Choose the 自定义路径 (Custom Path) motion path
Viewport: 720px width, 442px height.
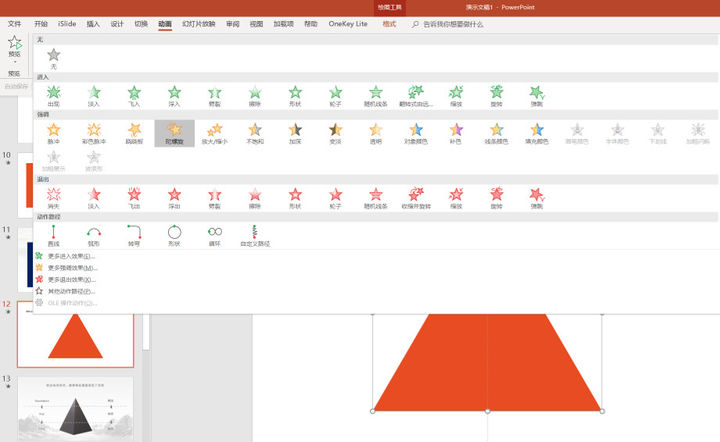click(x=255, y=235)
